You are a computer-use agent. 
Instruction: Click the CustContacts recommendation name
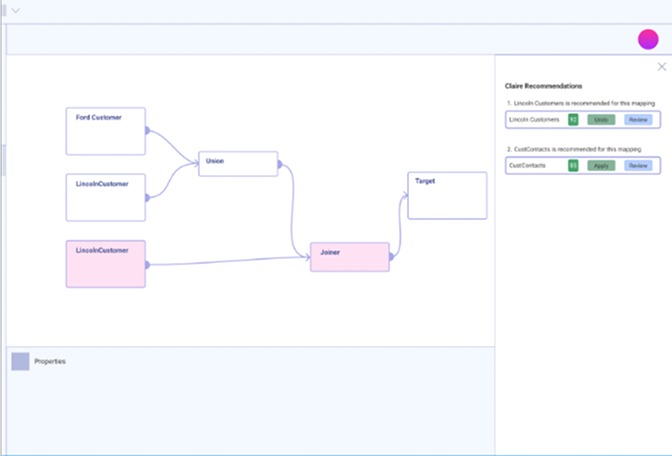tap(527, 165)
